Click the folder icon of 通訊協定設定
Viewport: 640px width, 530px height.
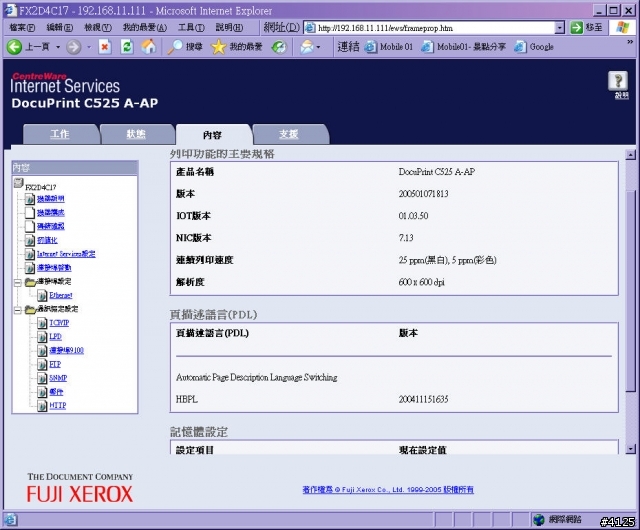[30, 310]
